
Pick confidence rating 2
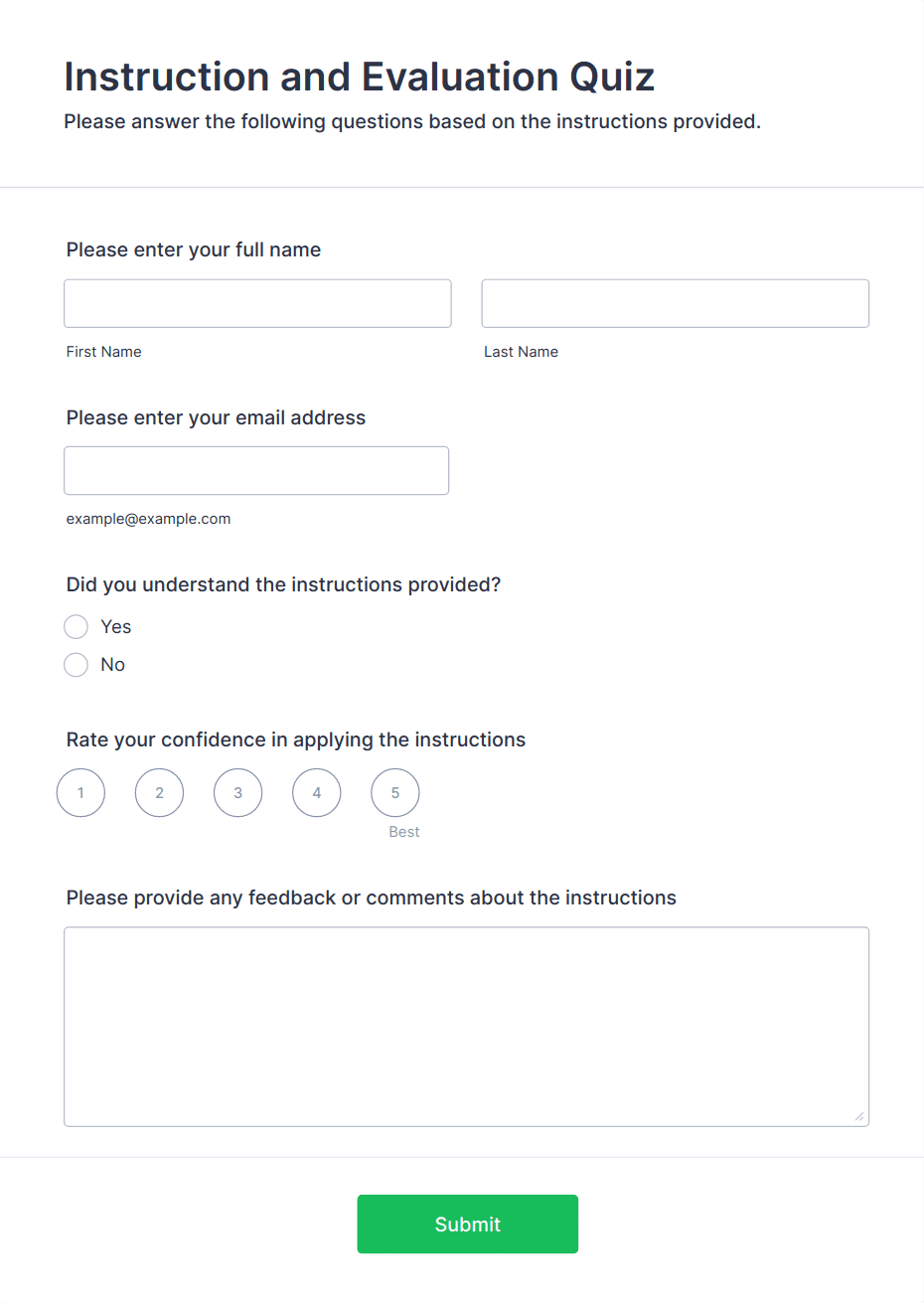[x=159, y=793]
